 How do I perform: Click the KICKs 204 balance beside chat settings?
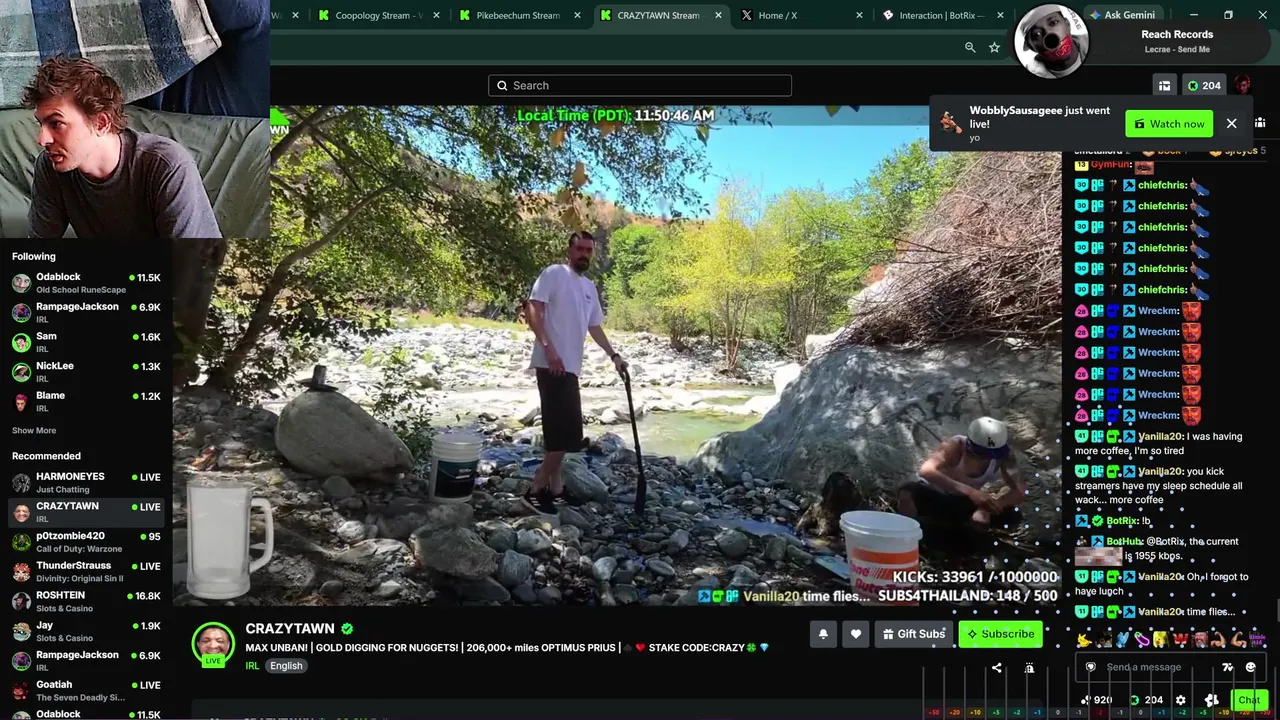pyautogui.click(x=1146, y=700)
